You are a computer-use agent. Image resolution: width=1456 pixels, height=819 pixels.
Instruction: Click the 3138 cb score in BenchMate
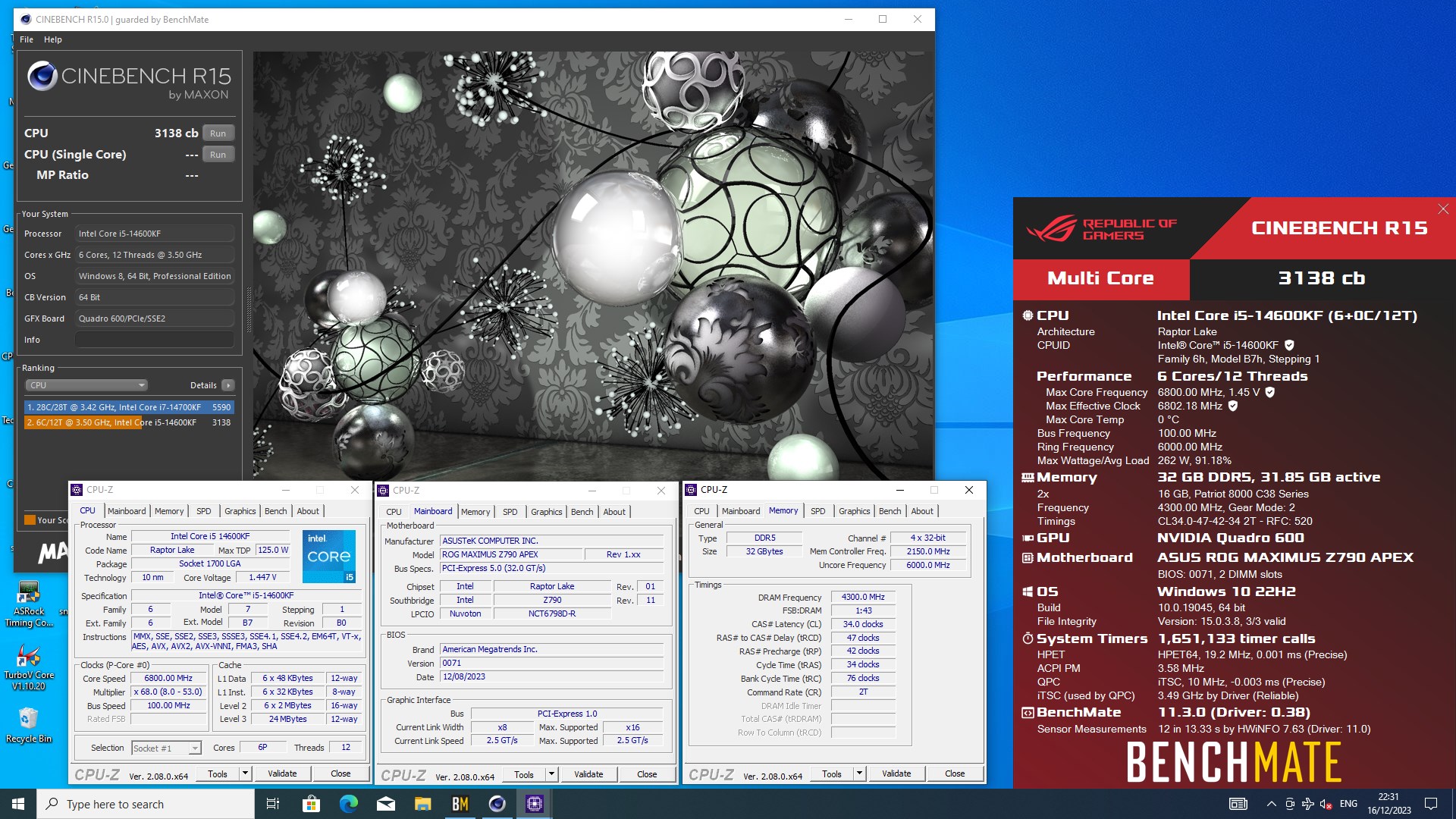[1322, 278]
